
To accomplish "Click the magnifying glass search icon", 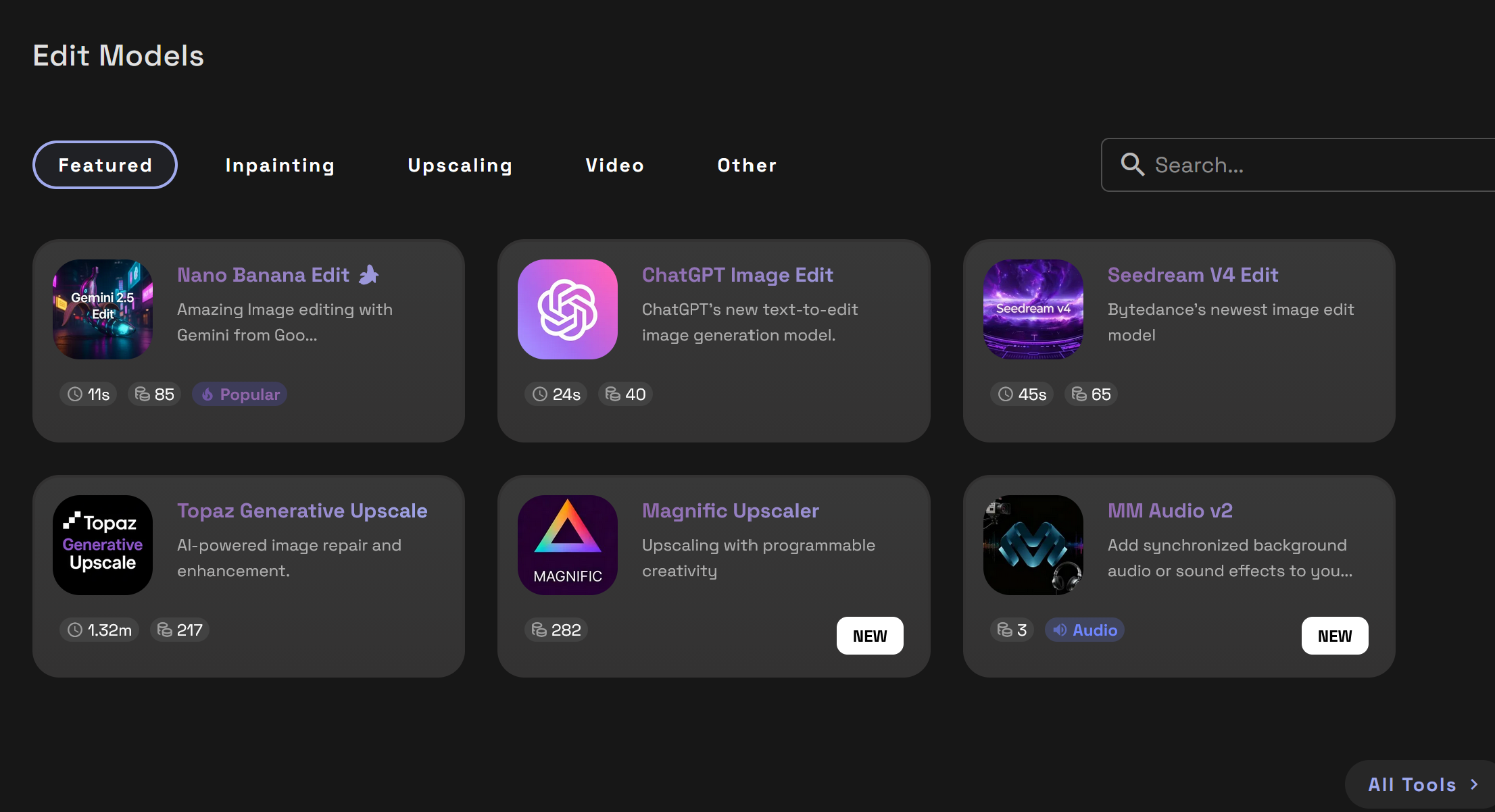I will click(x=1132, y=165).
